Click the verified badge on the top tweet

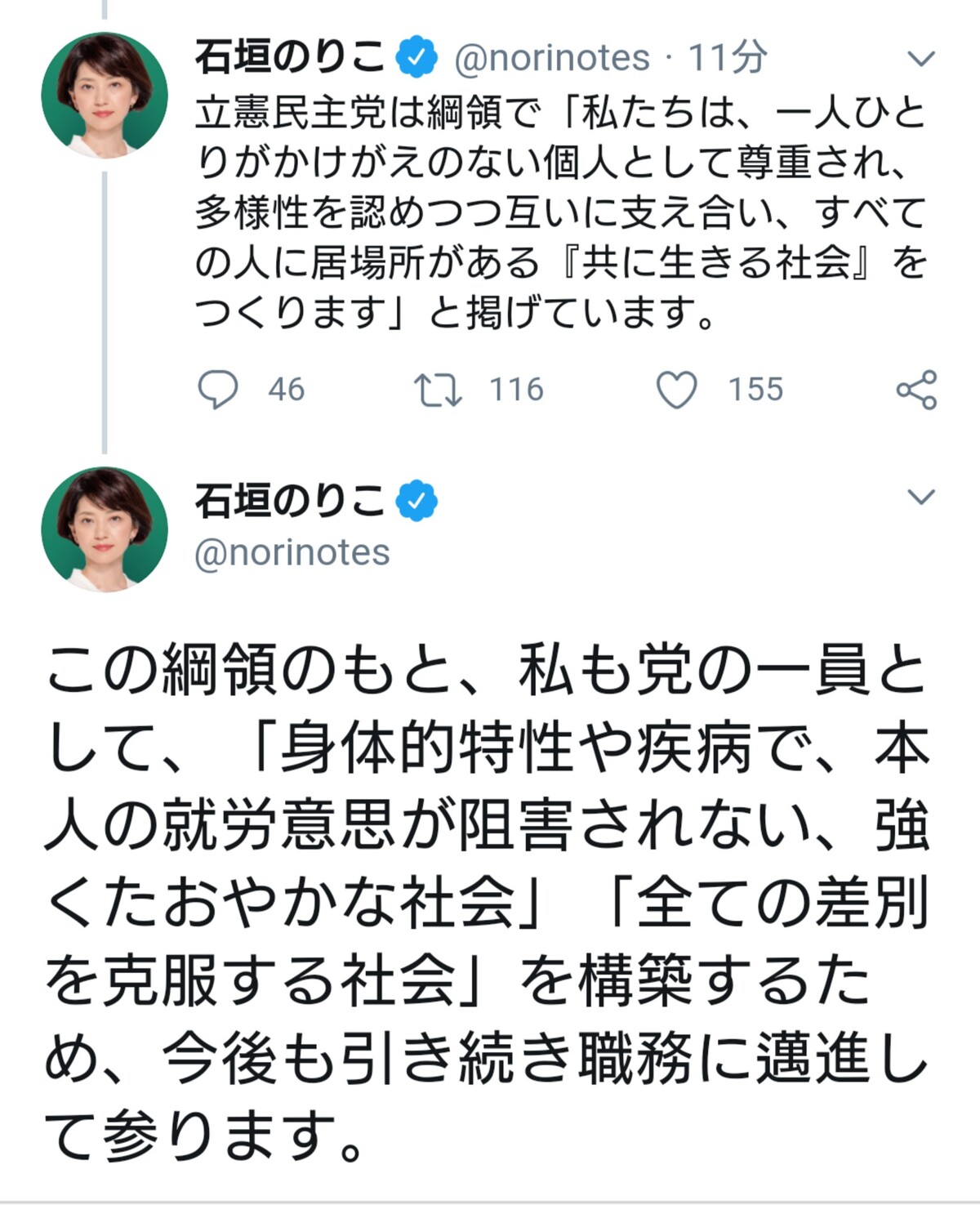pyautogui.click(x=416, y=57)
